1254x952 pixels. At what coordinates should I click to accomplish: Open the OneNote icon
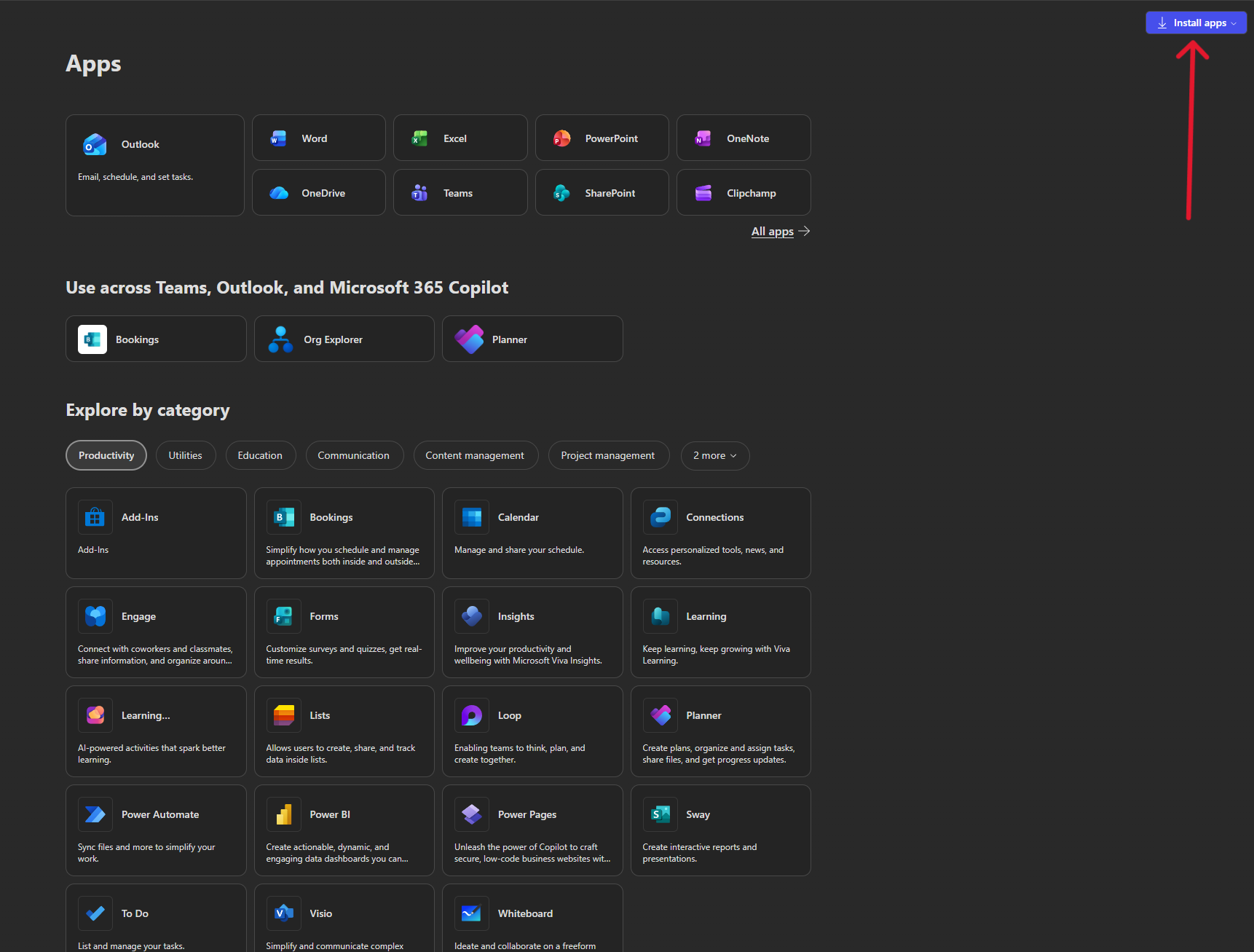(x=703, y=138)
